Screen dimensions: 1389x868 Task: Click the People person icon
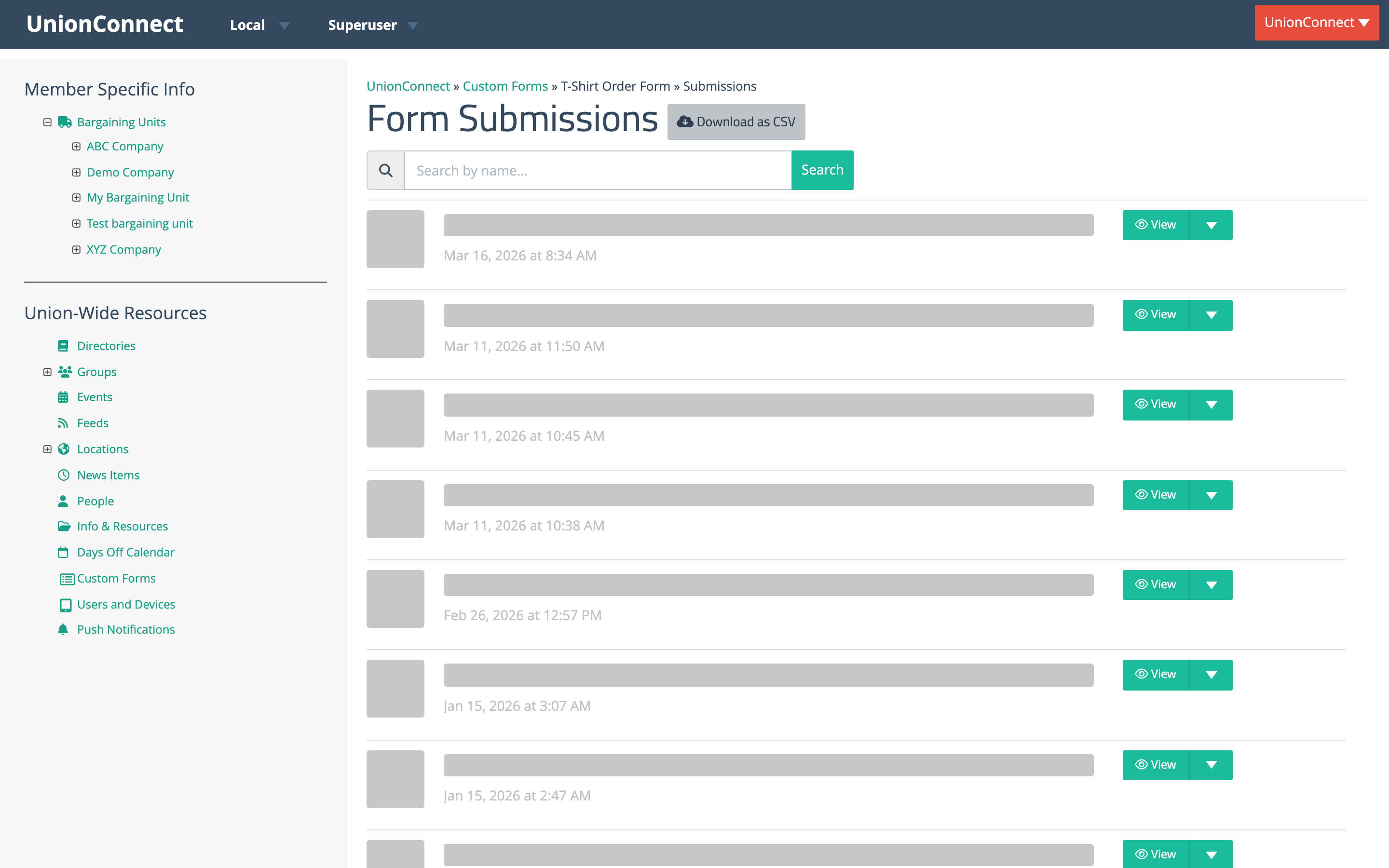(x=63, y=501)
